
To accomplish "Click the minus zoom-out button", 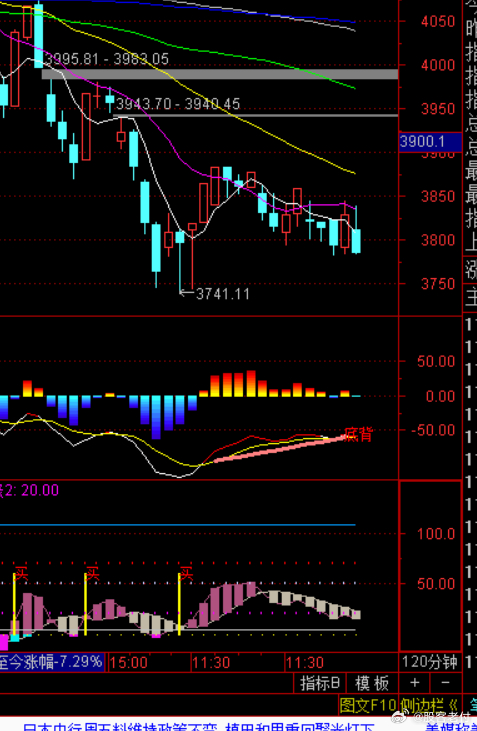I will [445, 683].
